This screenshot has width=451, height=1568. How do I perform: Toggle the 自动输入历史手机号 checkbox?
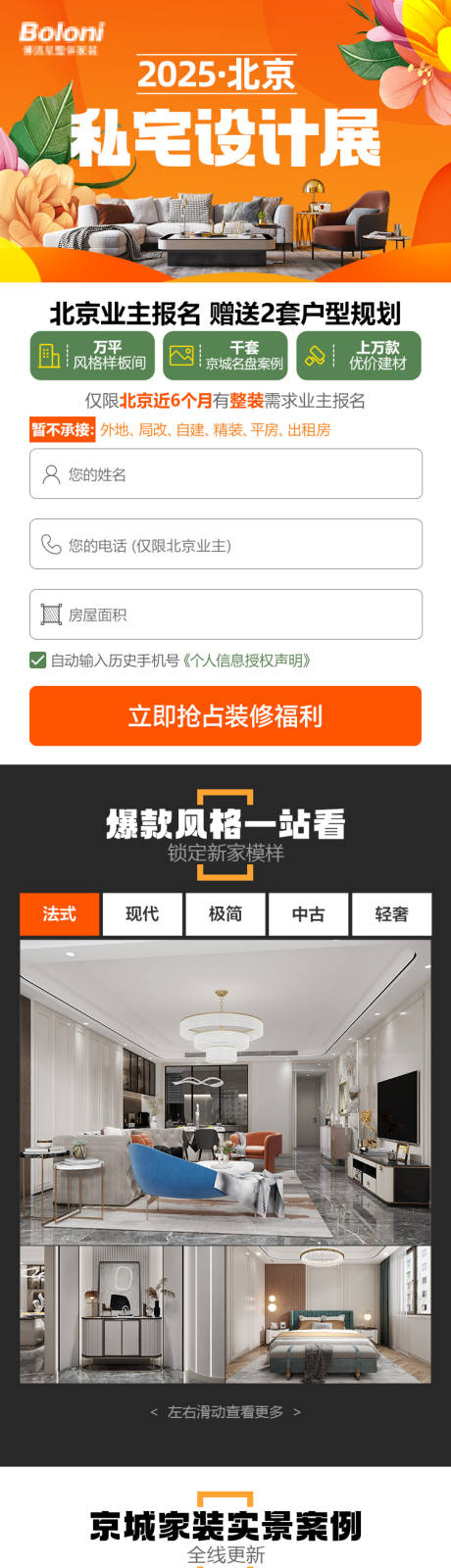38,661
